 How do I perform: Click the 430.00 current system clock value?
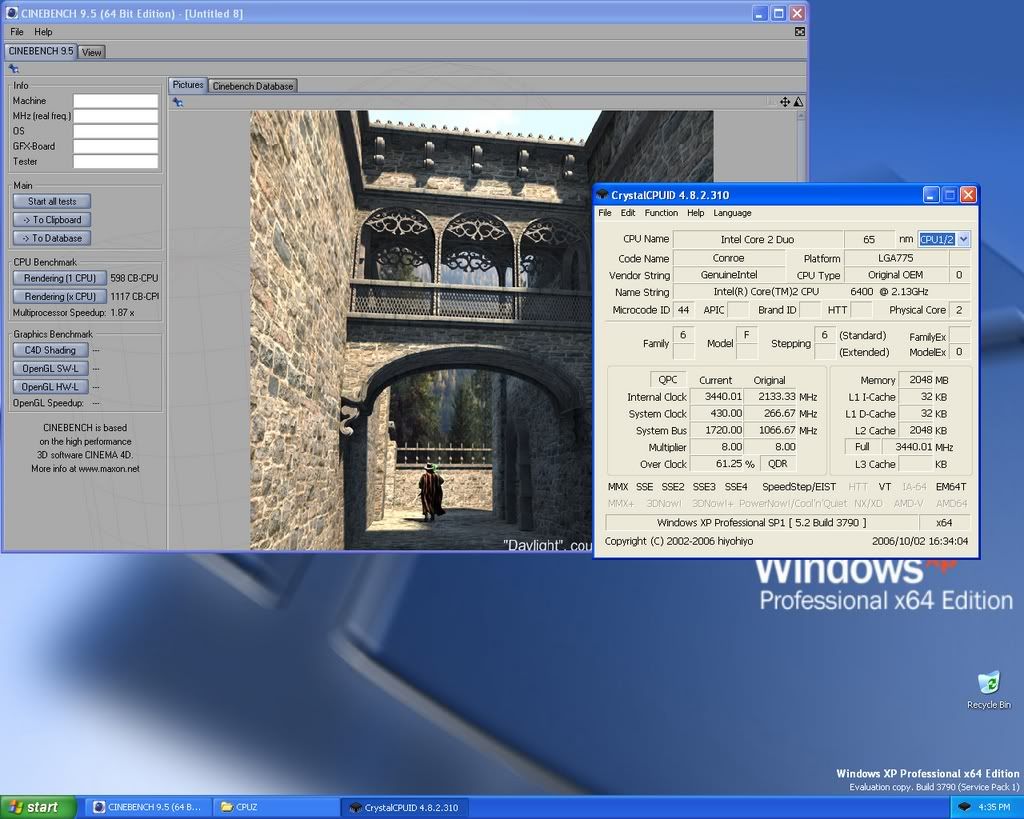click(x=717, y=413)
